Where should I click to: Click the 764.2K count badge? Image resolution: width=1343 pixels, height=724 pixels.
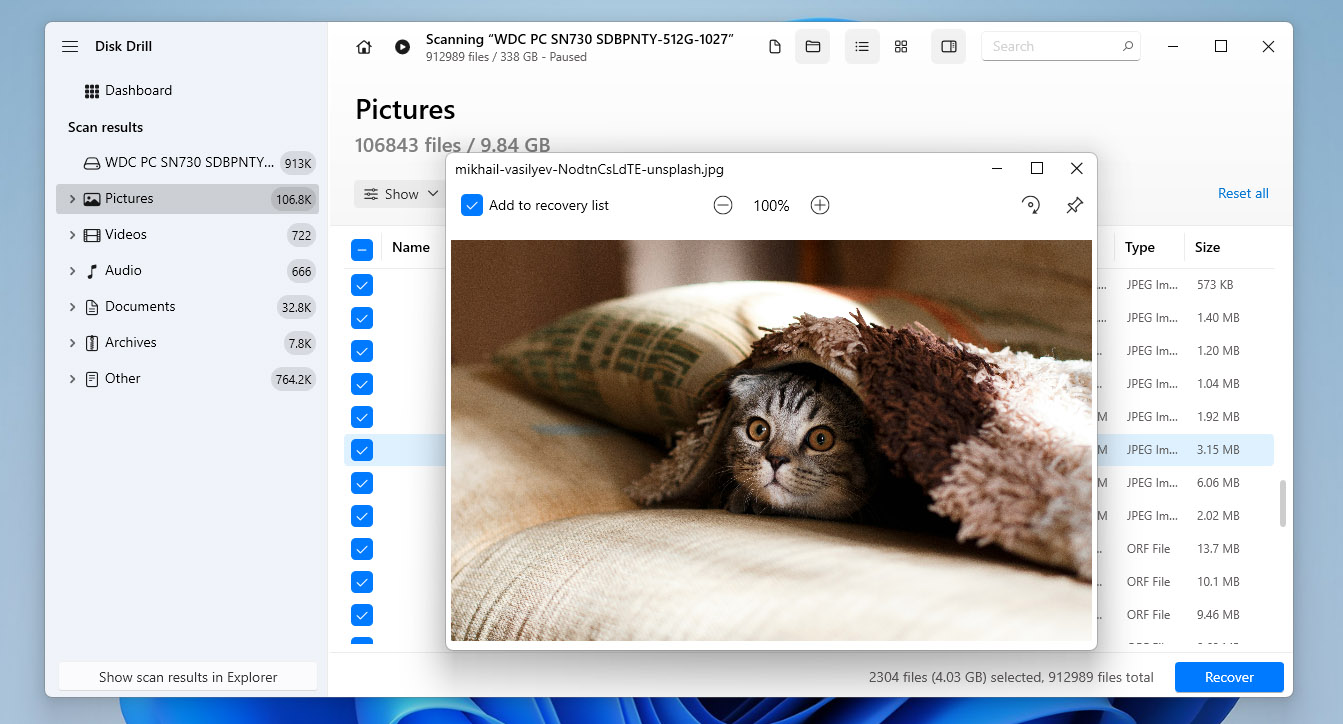coord(294,380)
